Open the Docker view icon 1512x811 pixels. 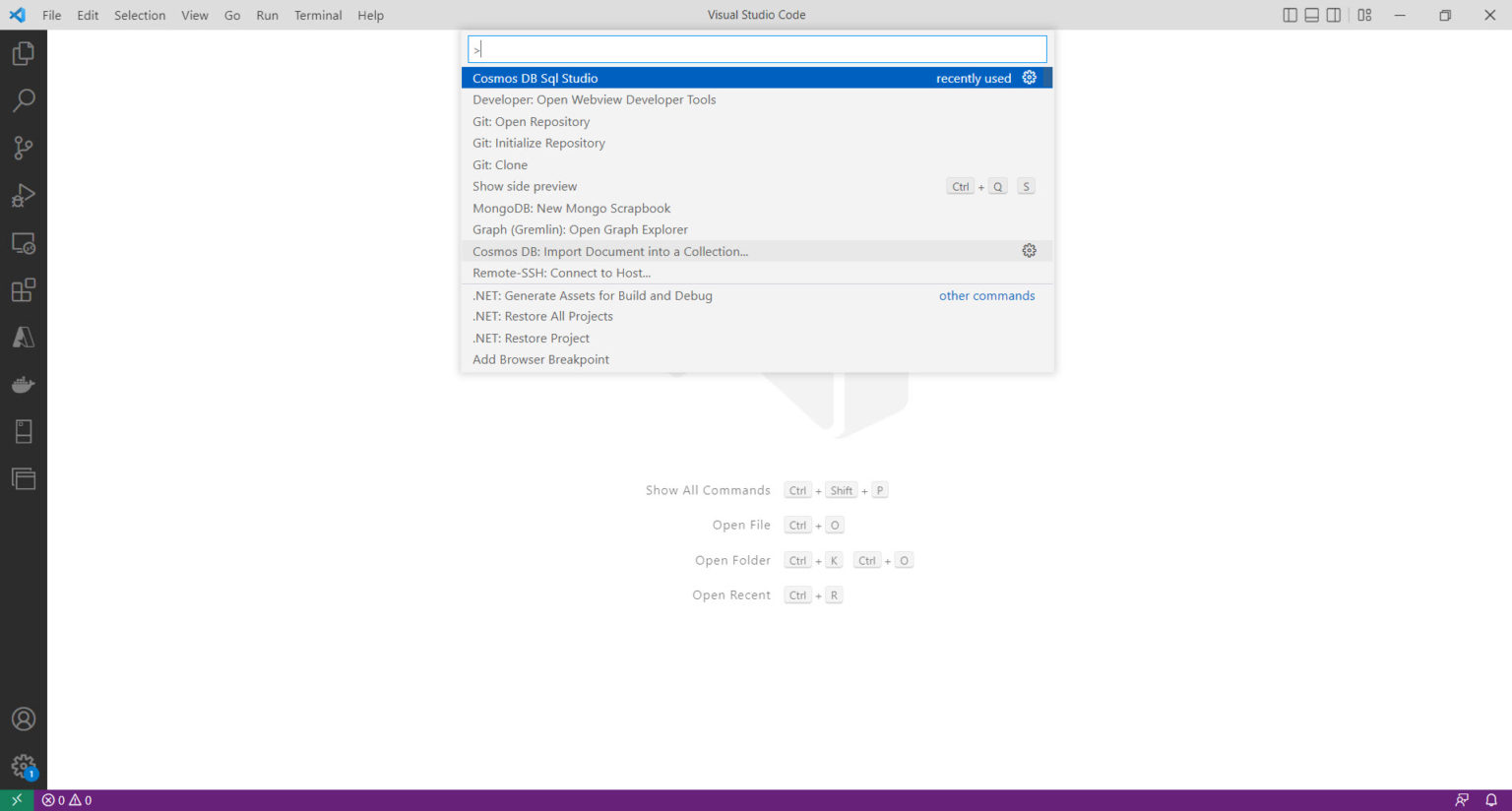coord(24,385)
